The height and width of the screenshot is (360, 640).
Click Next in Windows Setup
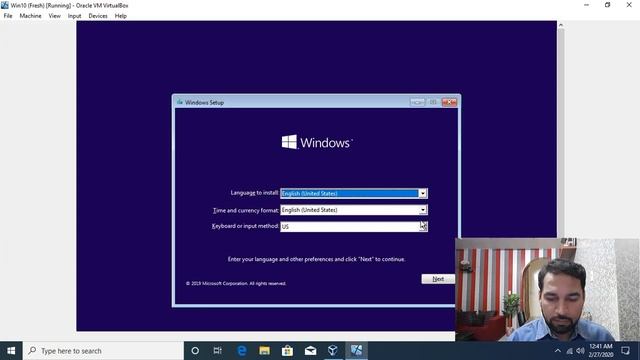click(x=438, y=279)
